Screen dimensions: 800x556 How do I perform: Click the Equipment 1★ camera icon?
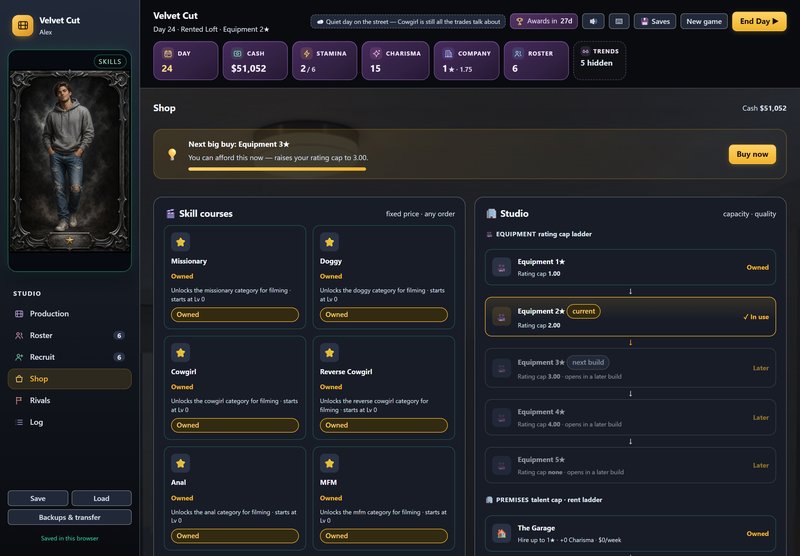(502, 267)
